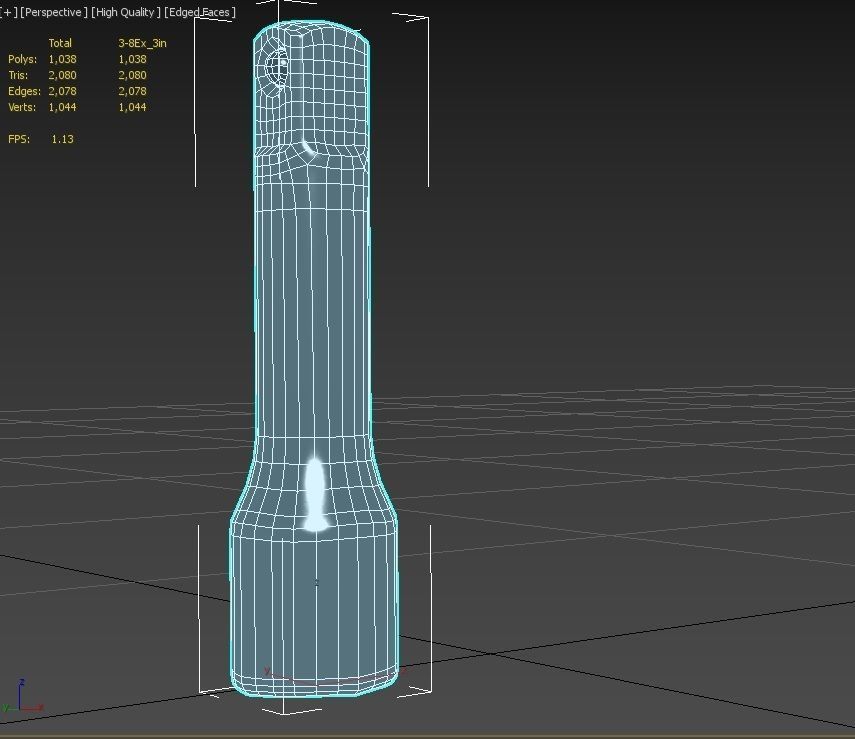This screenshot has height=739, width=855.
Task: Open the High Quality shading viewport menu
Action: pyautogui.click(x=126, y=12)
